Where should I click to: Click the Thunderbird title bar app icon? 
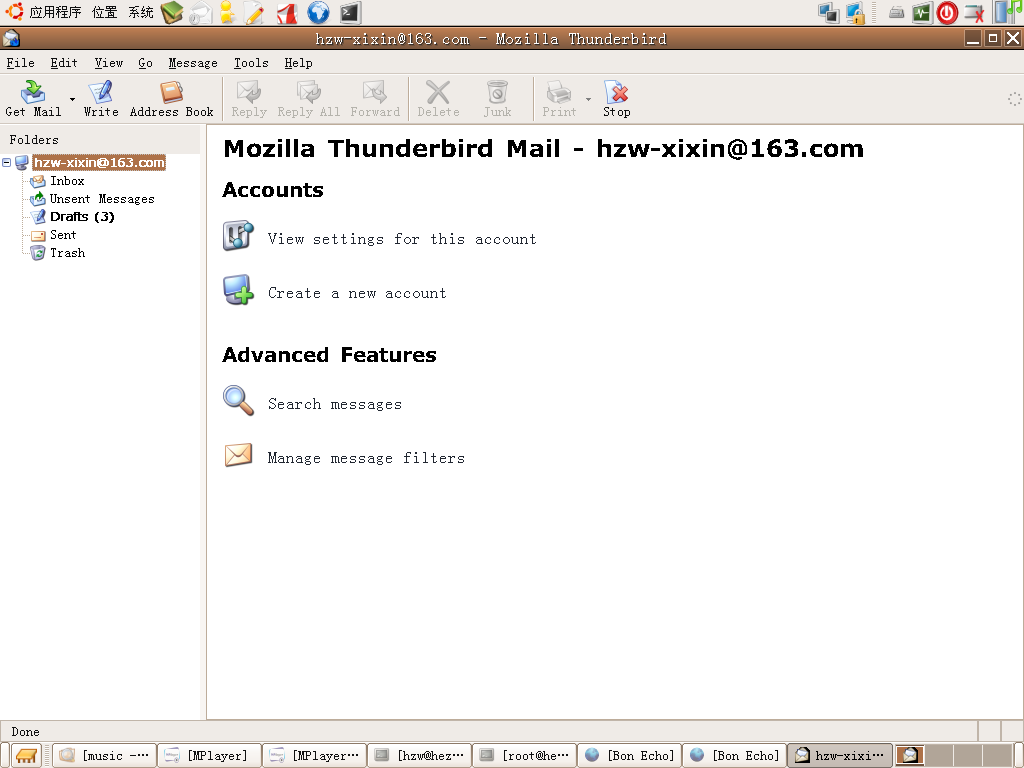pos(11,39)
